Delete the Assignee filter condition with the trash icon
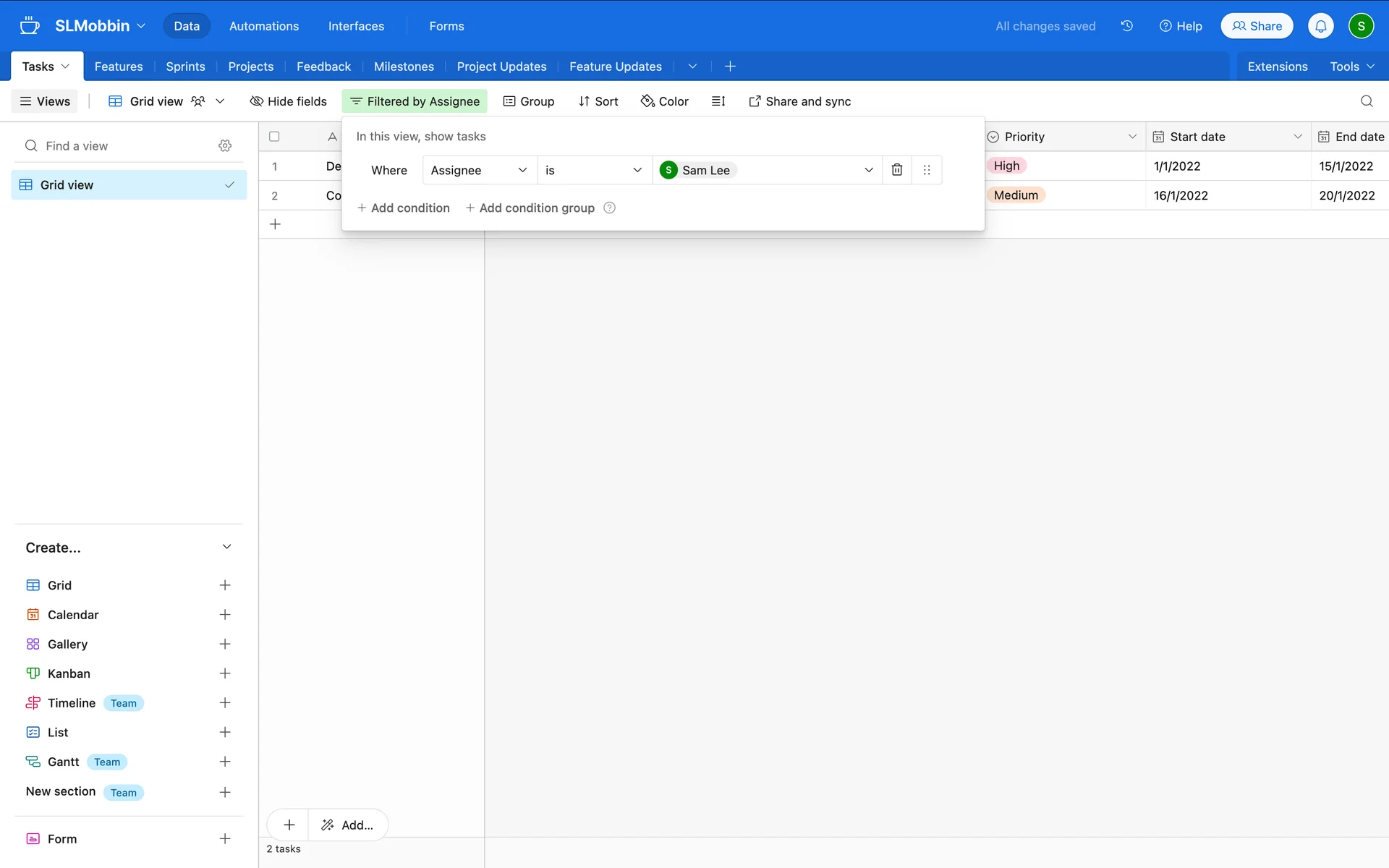This screenshot has height=868, width=1389. [897, 170]
